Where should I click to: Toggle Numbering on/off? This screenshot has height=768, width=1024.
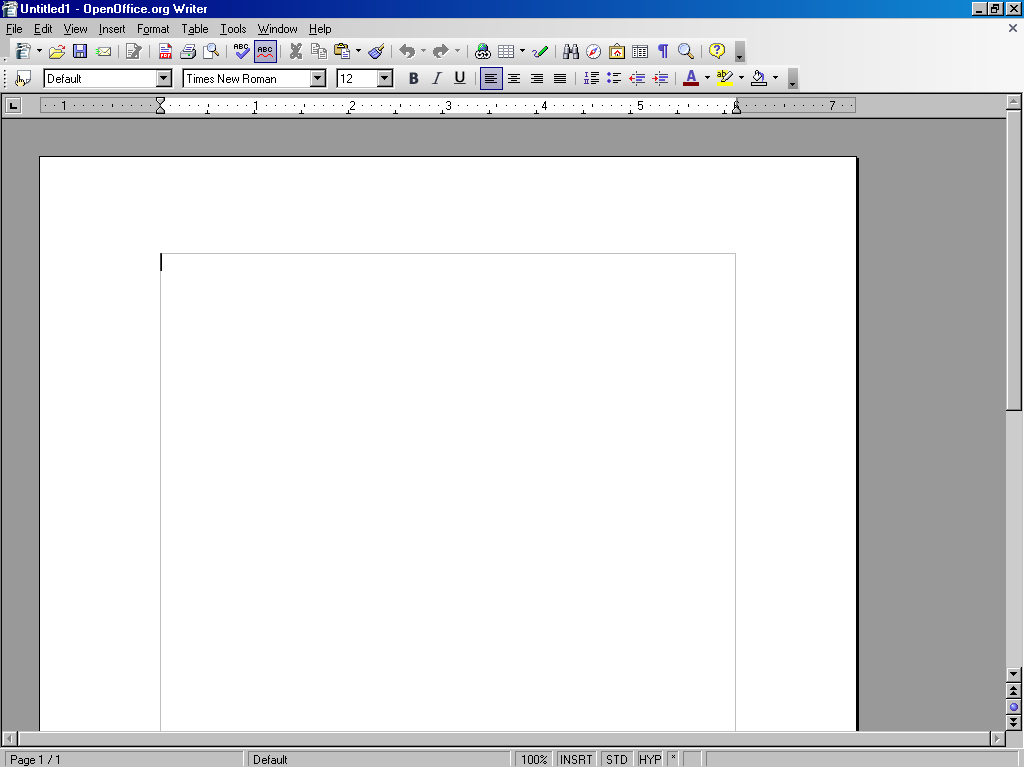click(591, 78)
